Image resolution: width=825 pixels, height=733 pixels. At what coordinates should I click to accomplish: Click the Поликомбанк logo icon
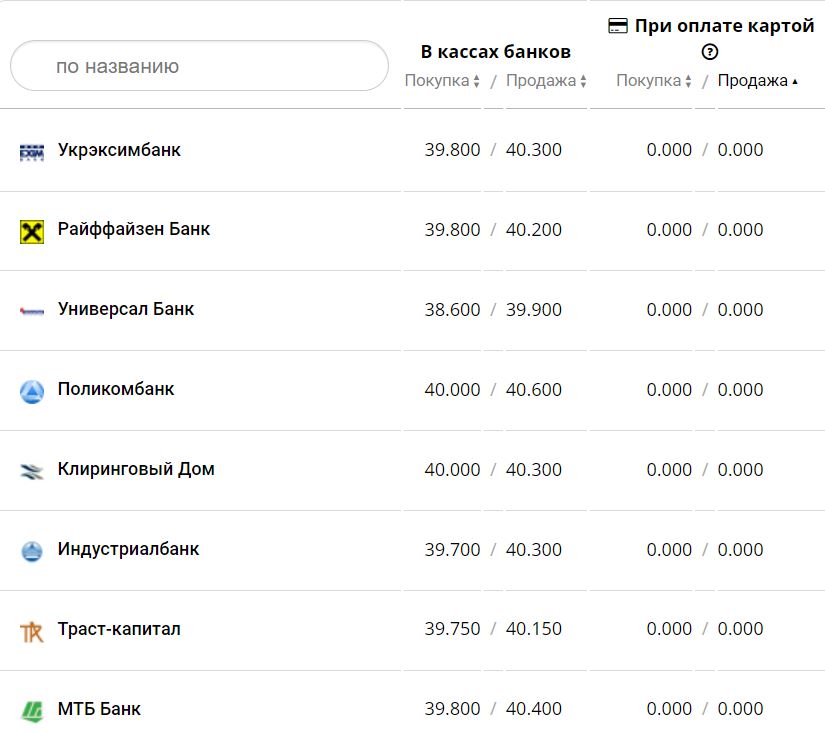pos(32,391)
